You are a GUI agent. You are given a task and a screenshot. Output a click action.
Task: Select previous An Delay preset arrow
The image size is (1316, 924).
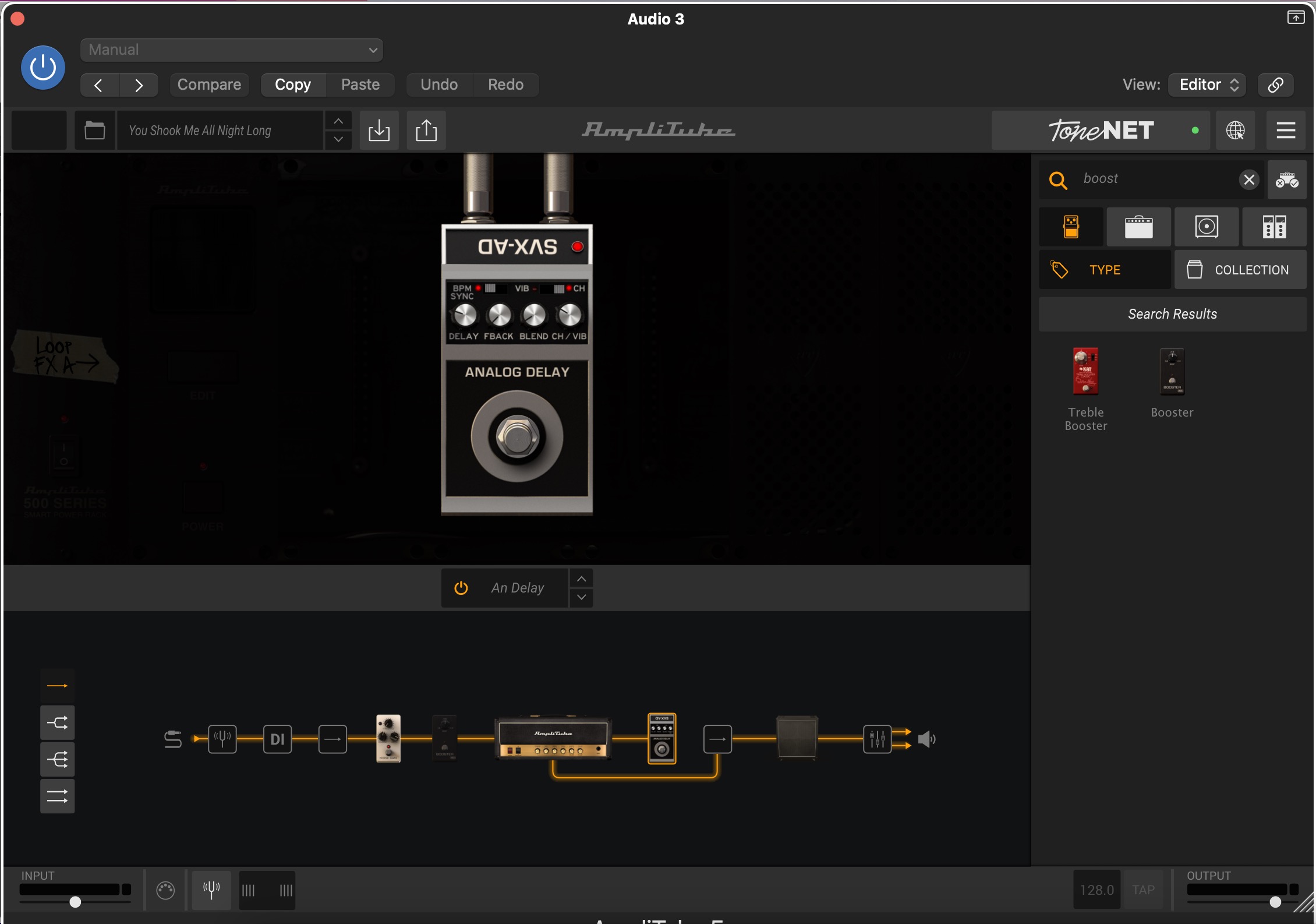(x=581, y=579)
